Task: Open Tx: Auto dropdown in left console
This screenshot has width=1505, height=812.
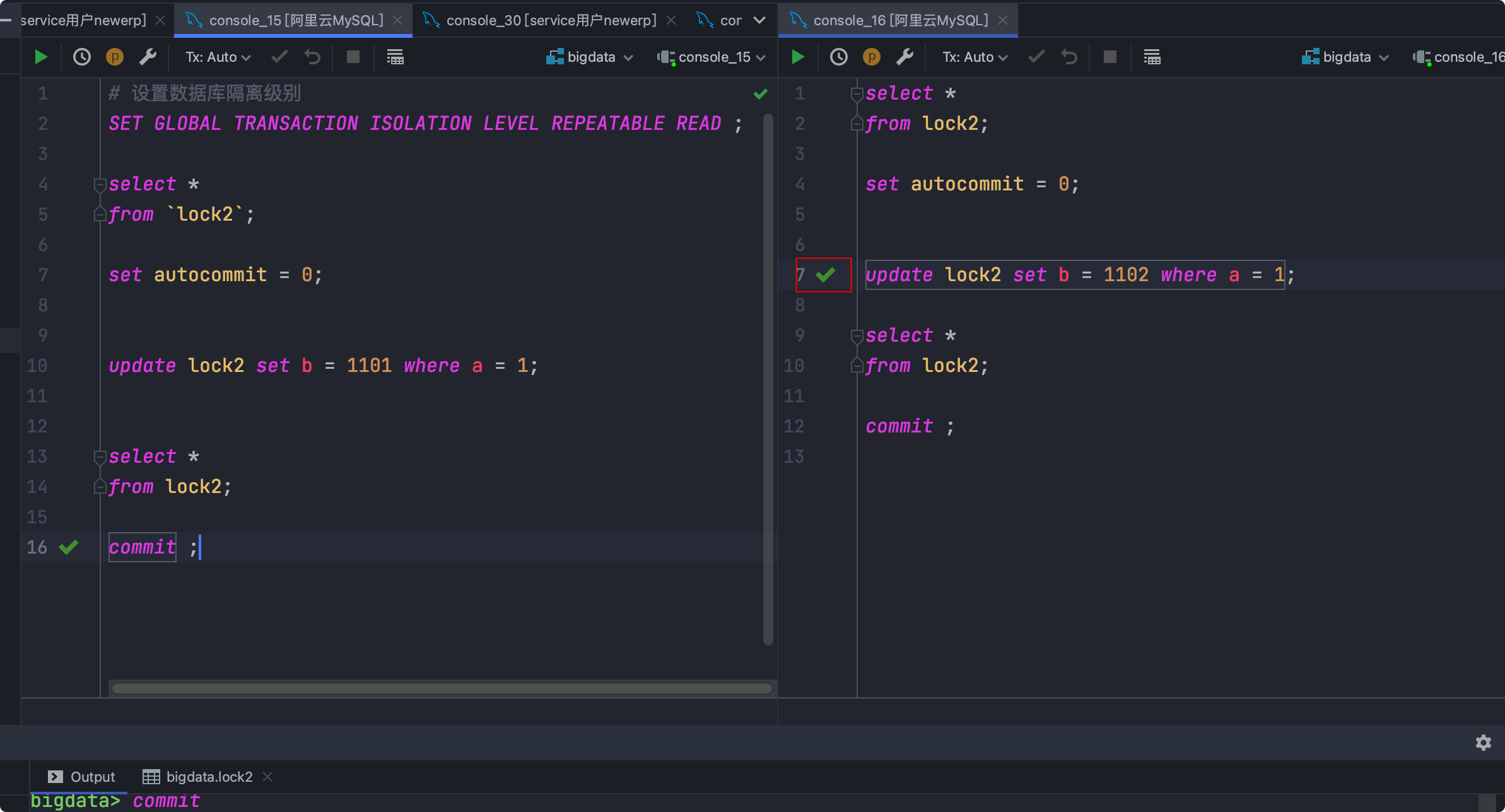Action: (218, 57)
